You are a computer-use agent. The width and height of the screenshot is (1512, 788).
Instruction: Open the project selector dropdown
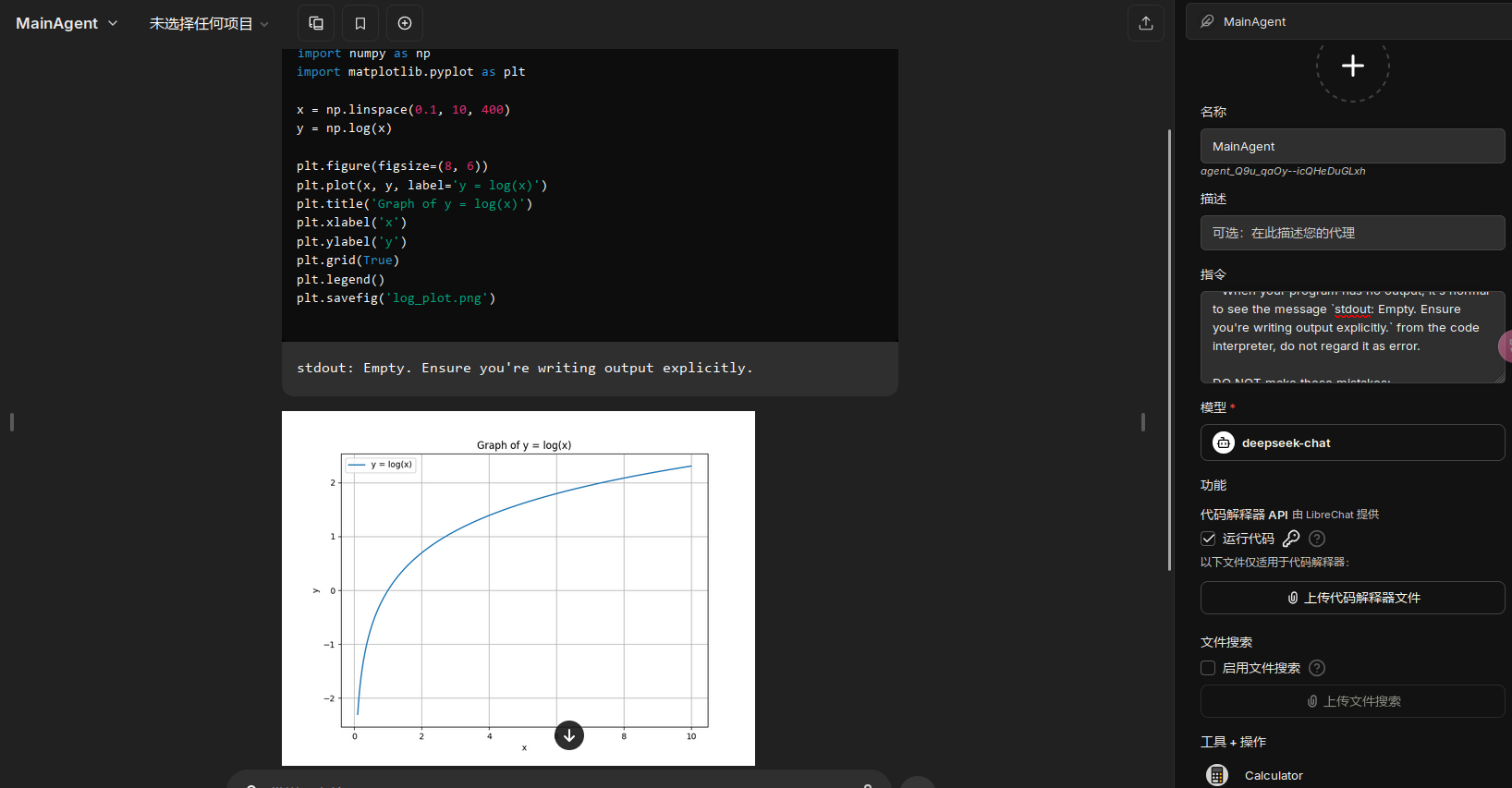[x=209, y=23]
